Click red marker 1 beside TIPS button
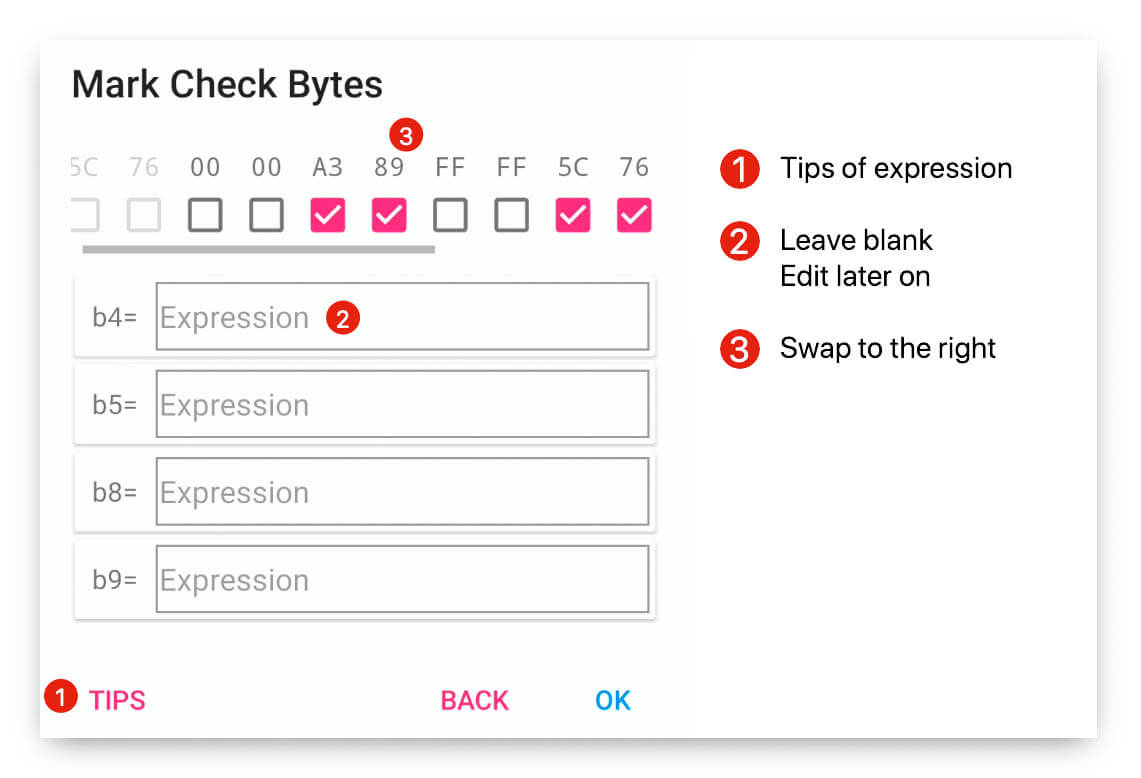Viewport: 1141px width, 778px height. pos(62,698)
